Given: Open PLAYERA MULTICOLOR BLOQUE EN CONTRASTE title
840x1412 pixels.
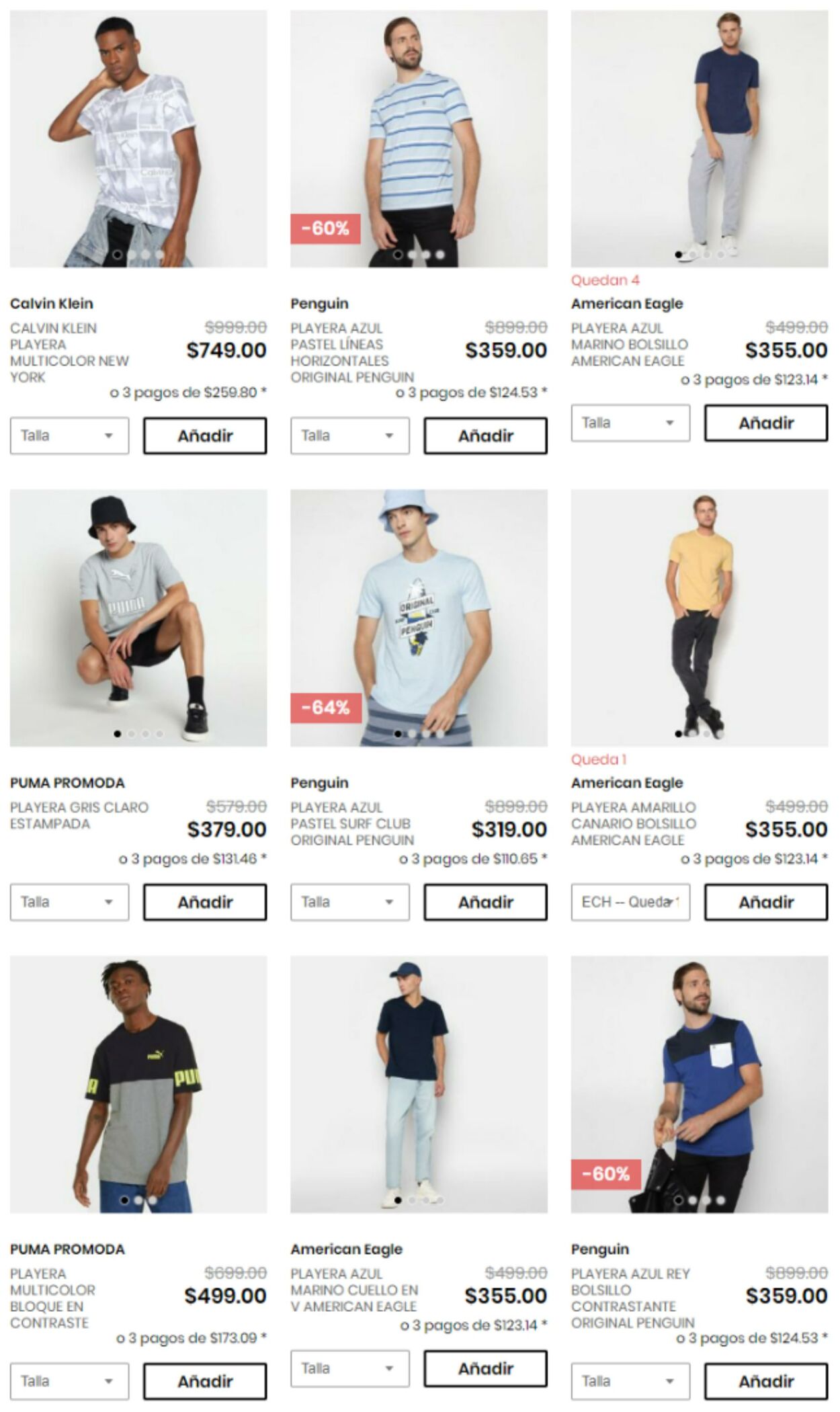Looking at the screenshot, I should click(x=52, y=1298).
